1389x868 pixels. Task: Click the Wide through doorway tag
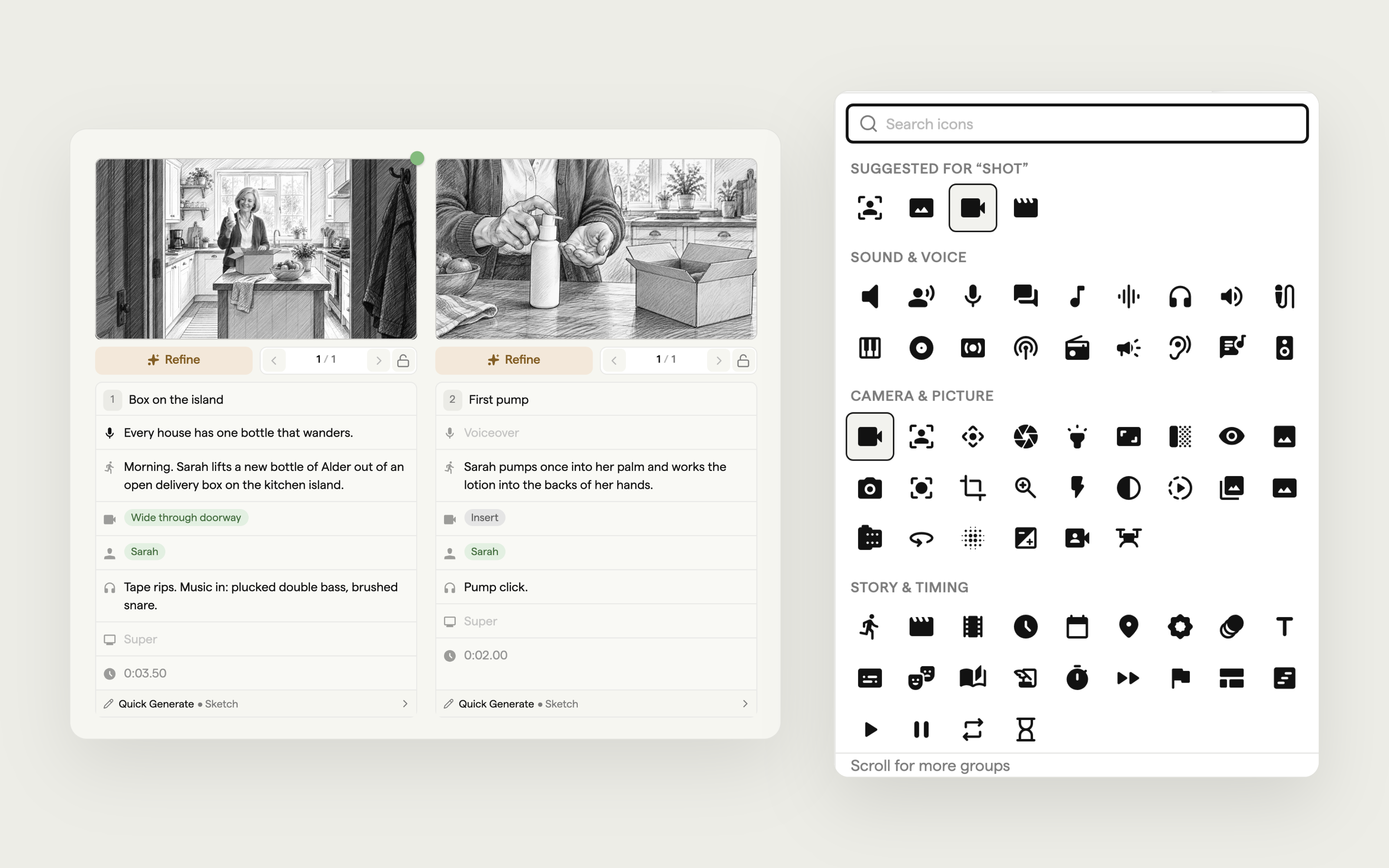tap(186, 518)
